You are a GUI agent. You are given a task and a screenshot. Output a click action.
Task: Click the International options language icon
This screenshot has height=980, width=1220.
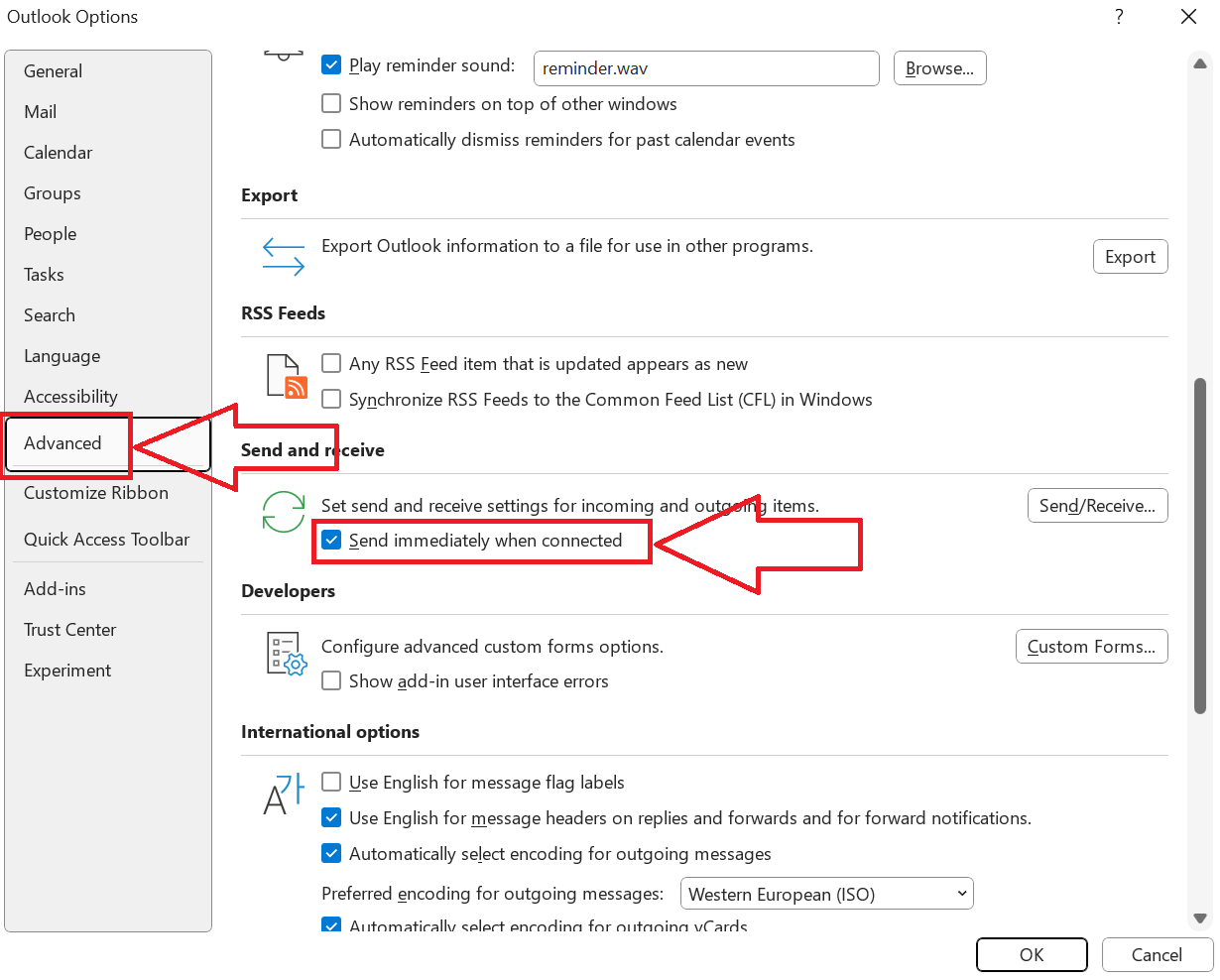284,795
